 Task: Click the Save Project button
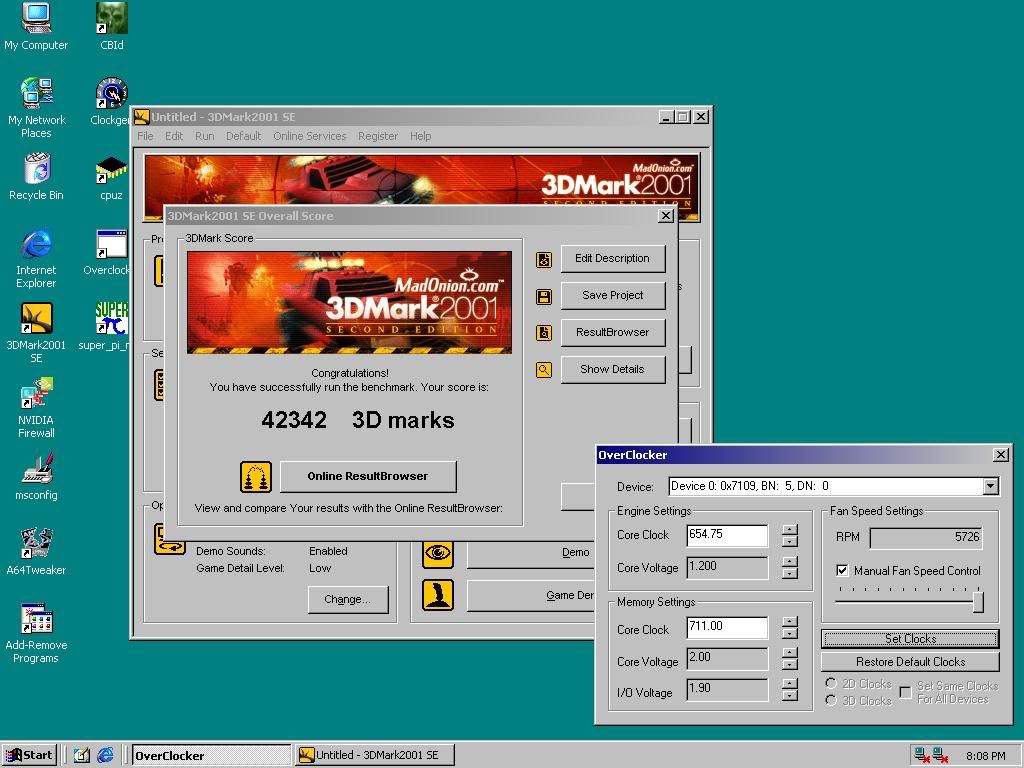coord(613,295)
